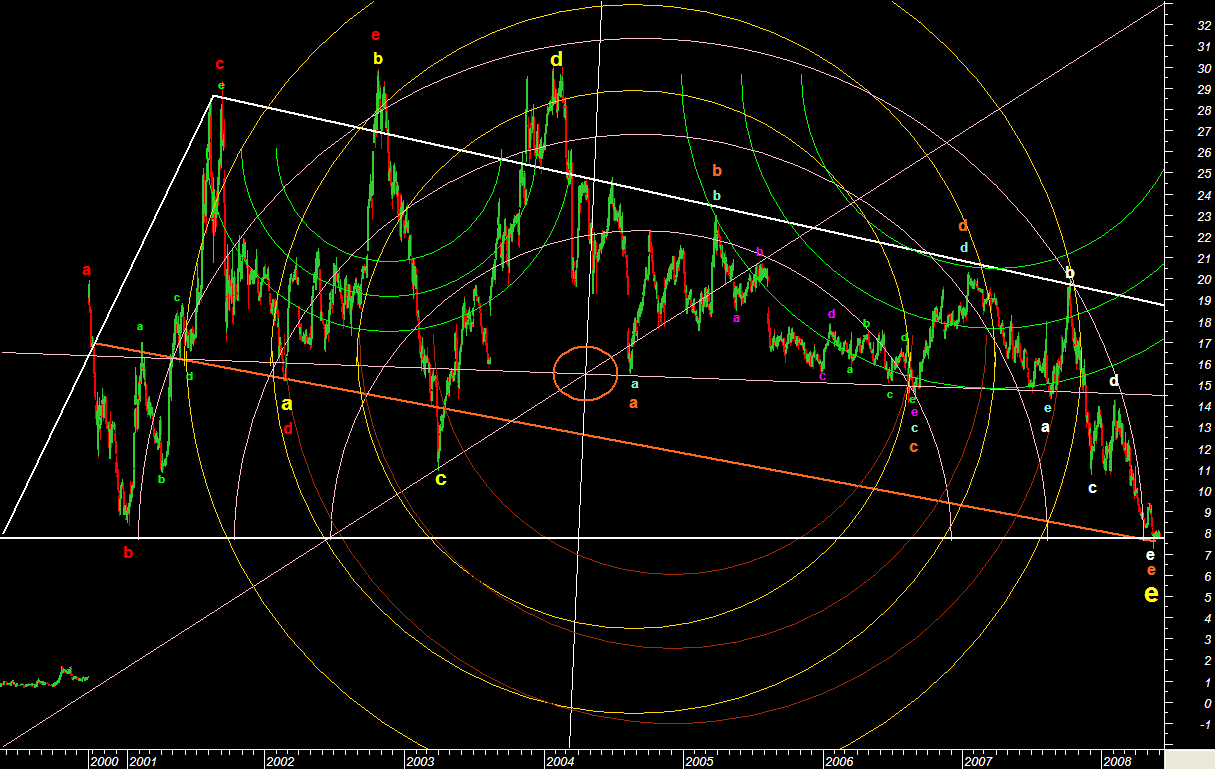The height and width of the screenshot is (769, 1215).
Task: Click the large orange 'd' label near 2007
Action: [x=963, y=226]
